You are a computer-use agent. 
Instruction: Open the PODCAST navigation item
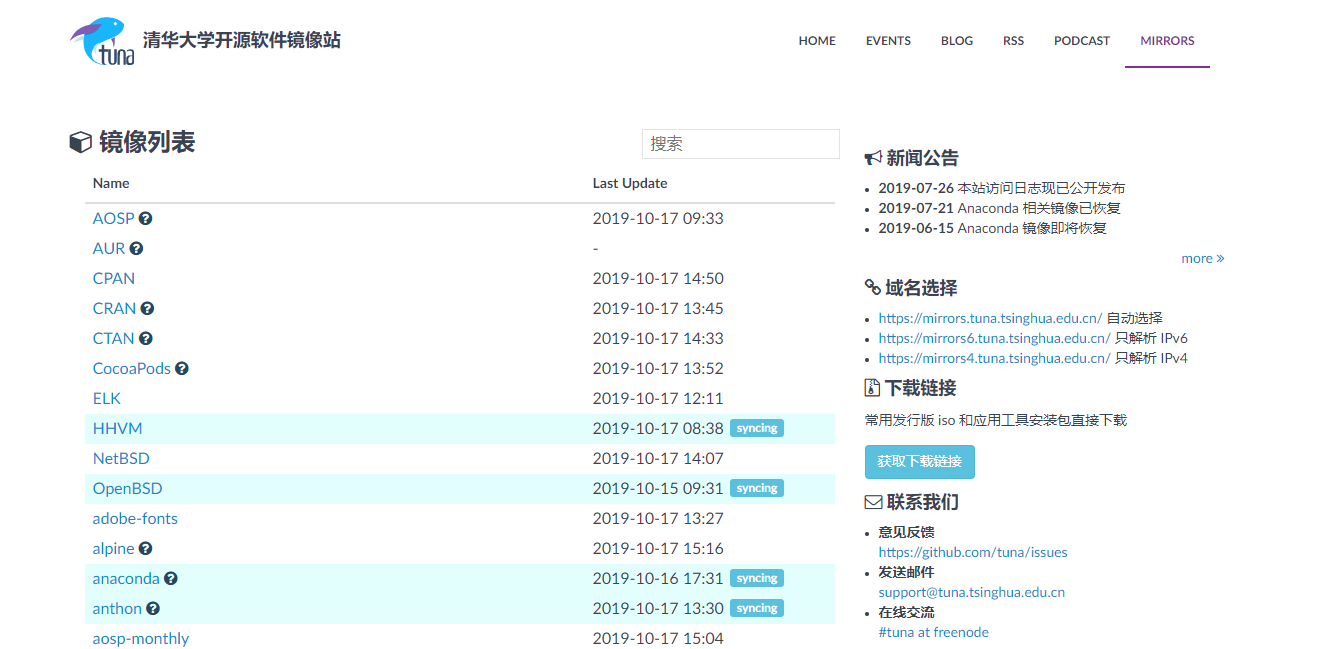tap(1082, 41)
